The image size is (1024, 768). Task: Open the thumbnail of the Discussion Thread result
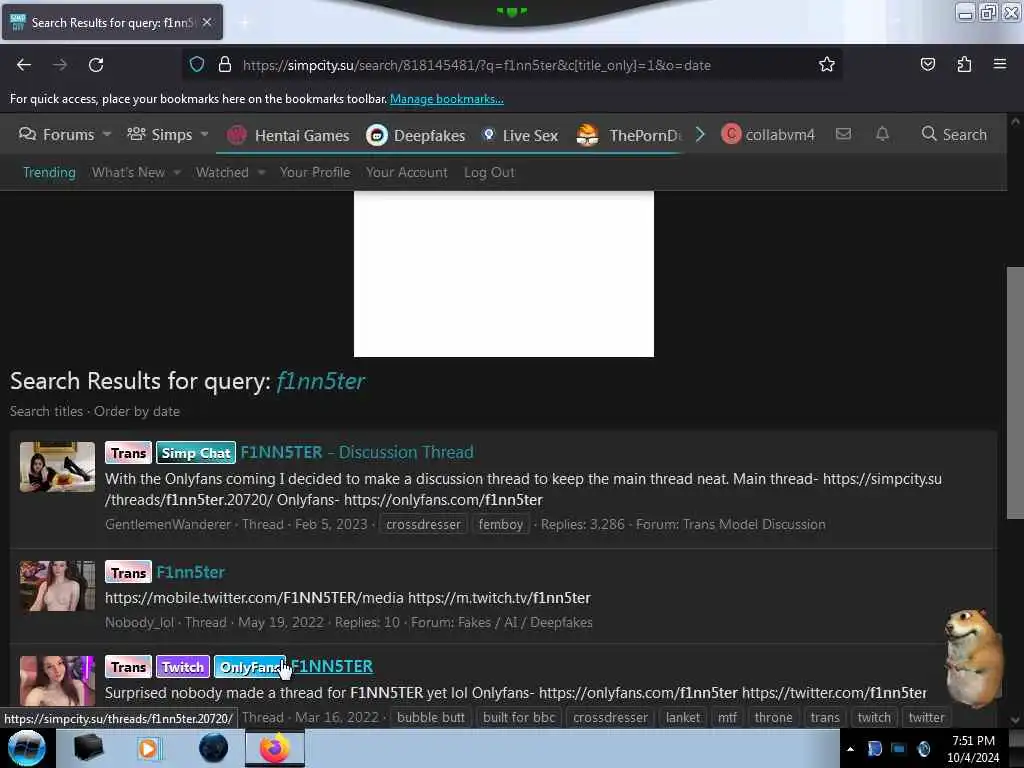coord(57,467)
